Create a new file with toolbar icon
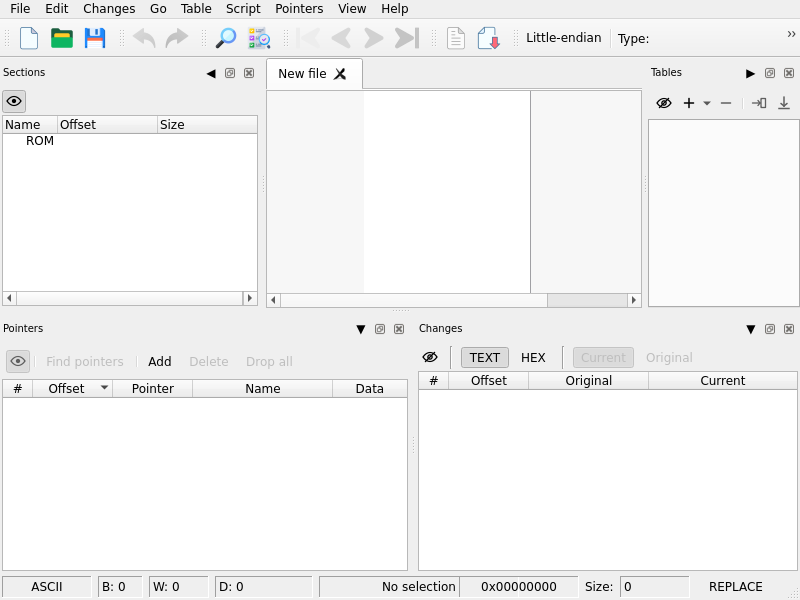The height and width of the screenshot is (600, 800). pyautogui.click(x=29, y=38)
